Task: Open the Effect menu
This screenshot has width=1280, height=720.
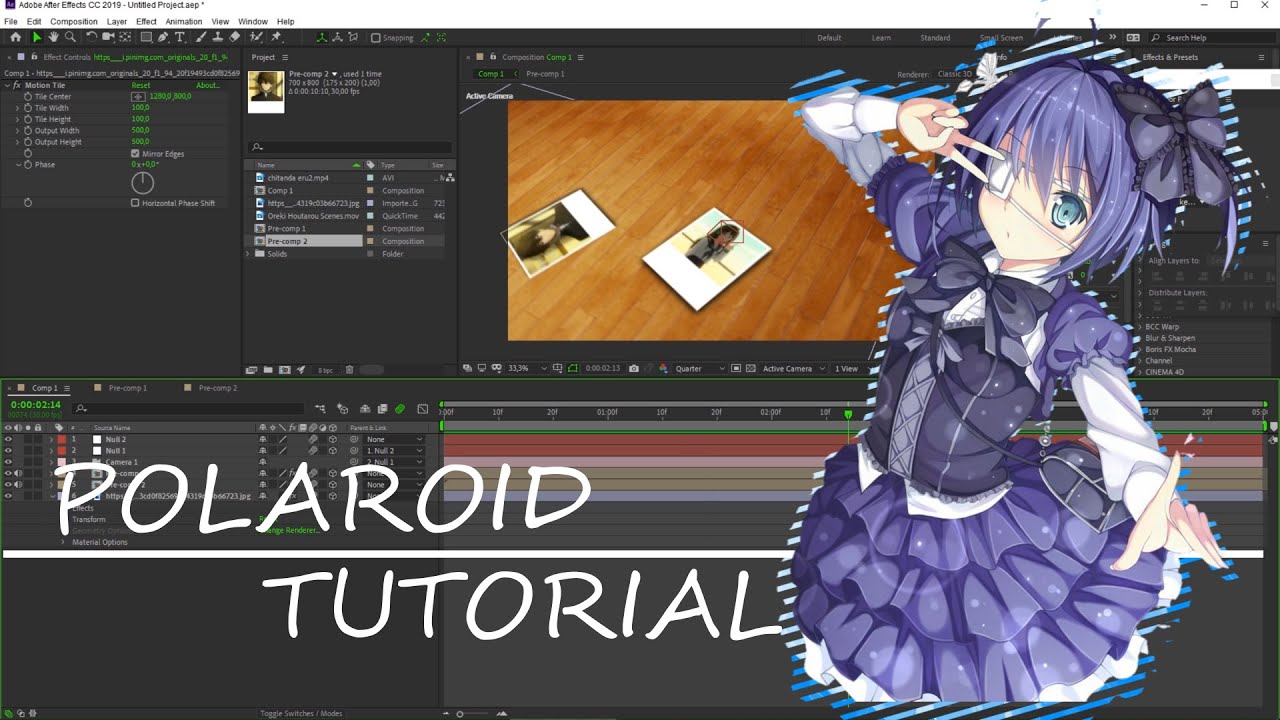Action: tap(146, 21)
